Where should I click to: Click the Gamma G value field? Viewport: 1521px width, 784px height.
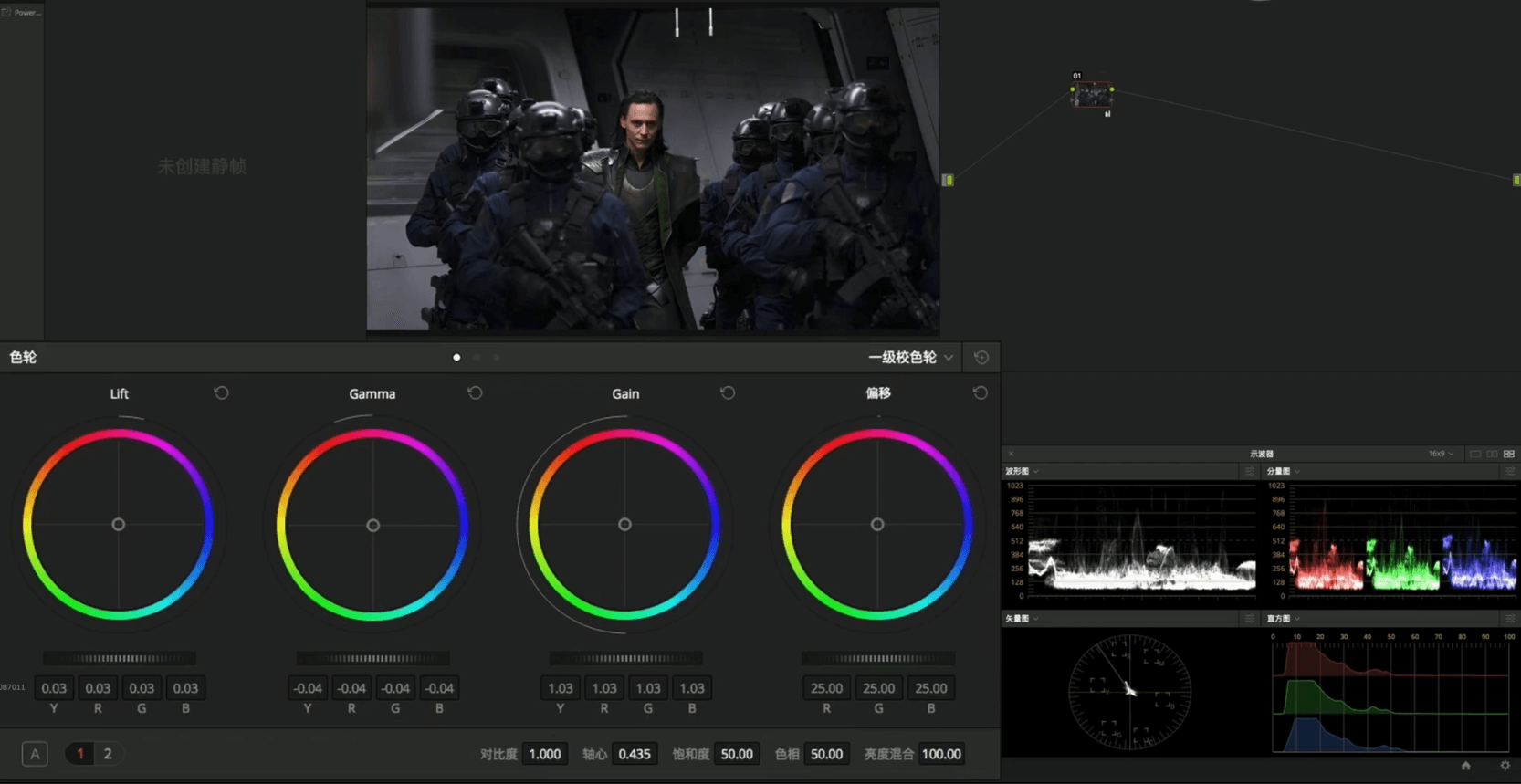(395, 688)
